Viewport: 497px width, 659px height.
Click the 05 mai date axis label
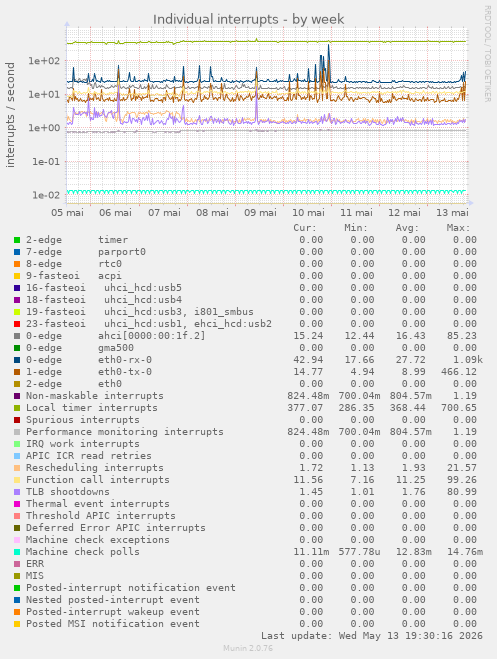[67, 213]
